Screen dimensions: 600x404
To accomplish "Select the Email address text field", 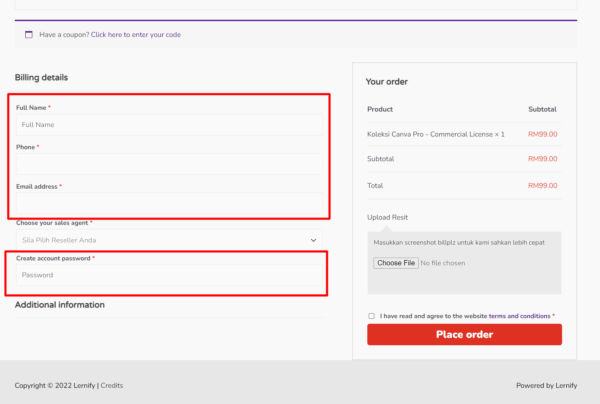I will (168, 203).
